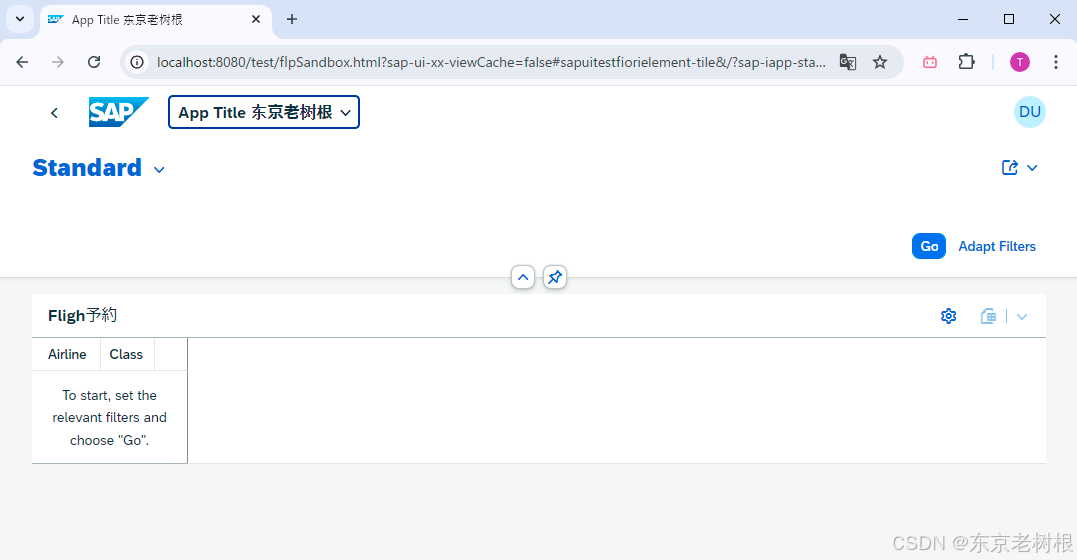
Task: Collapse the header with the up chevron
Action: [x=523, y=277]
